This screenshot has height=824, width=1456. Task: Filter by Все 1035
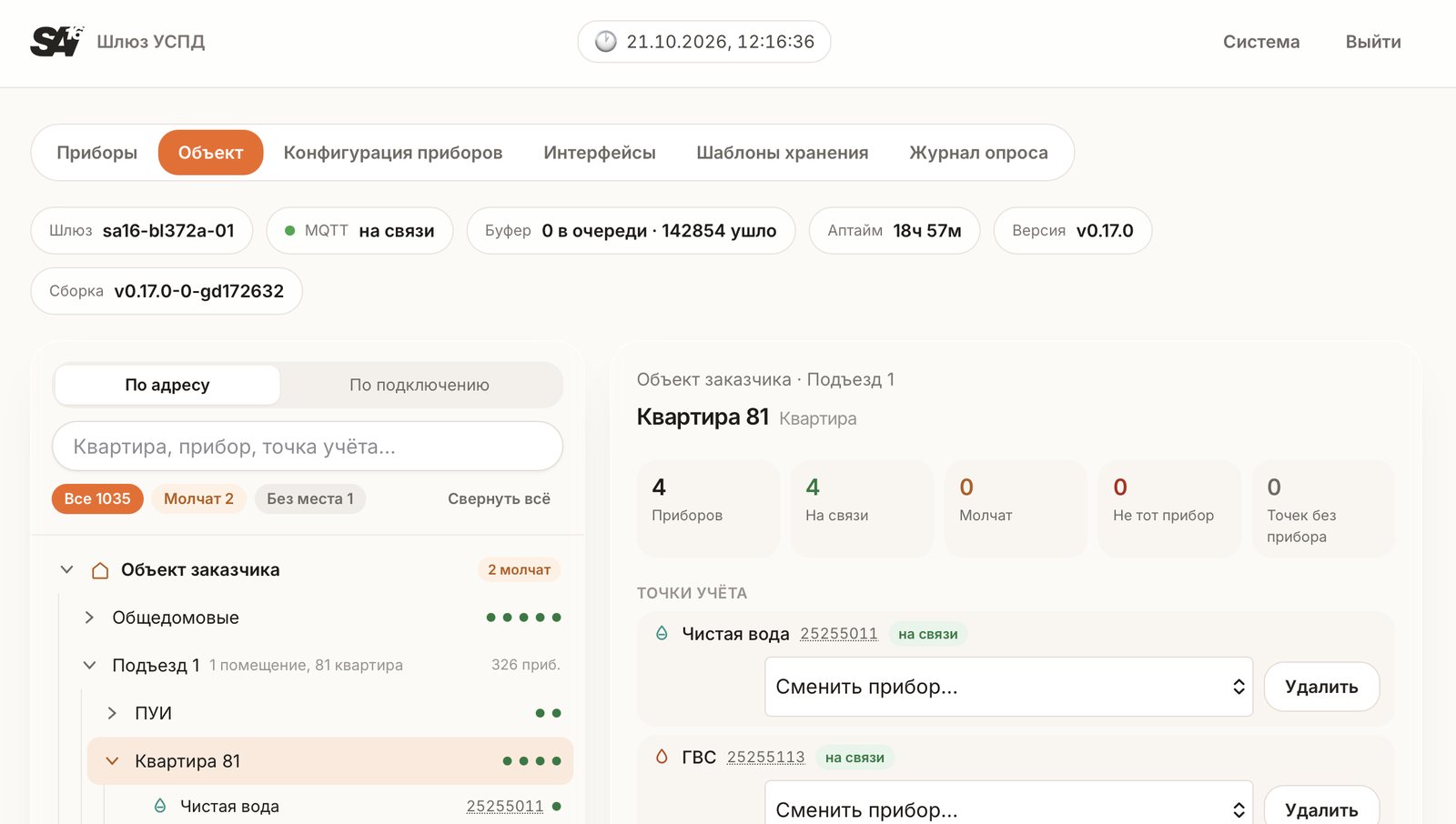pos(97,498)
